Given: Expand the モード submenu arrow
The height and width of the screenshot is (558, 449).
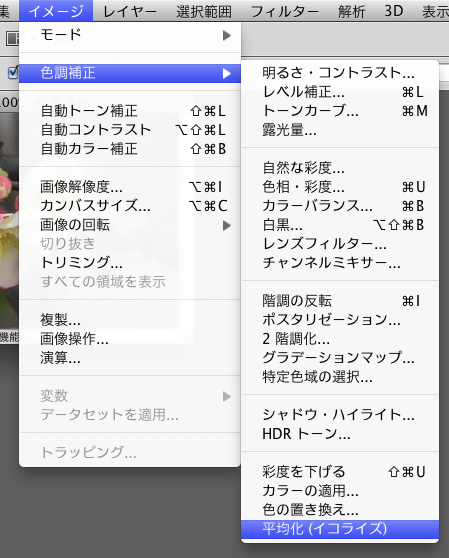Looking at the screenshot, I should 227,35.
